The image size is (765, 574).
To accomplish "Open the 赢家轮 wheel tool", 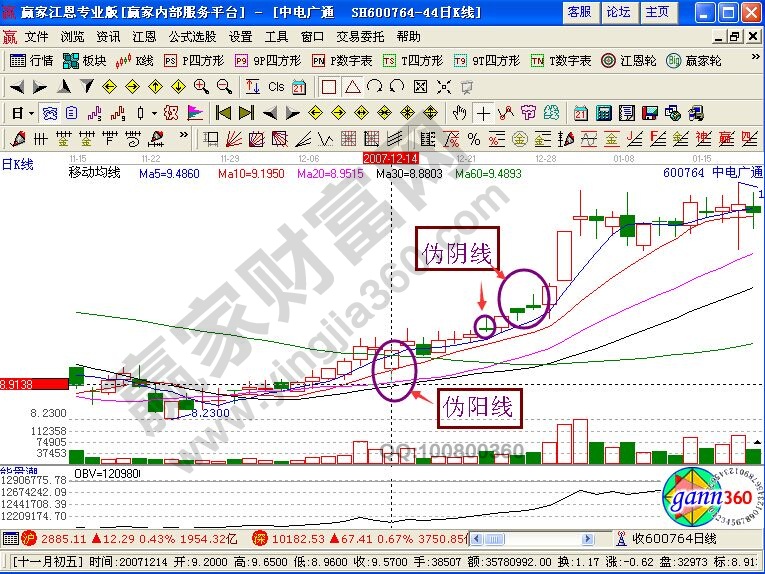I will pyautogui.click(x=693, y=60).
